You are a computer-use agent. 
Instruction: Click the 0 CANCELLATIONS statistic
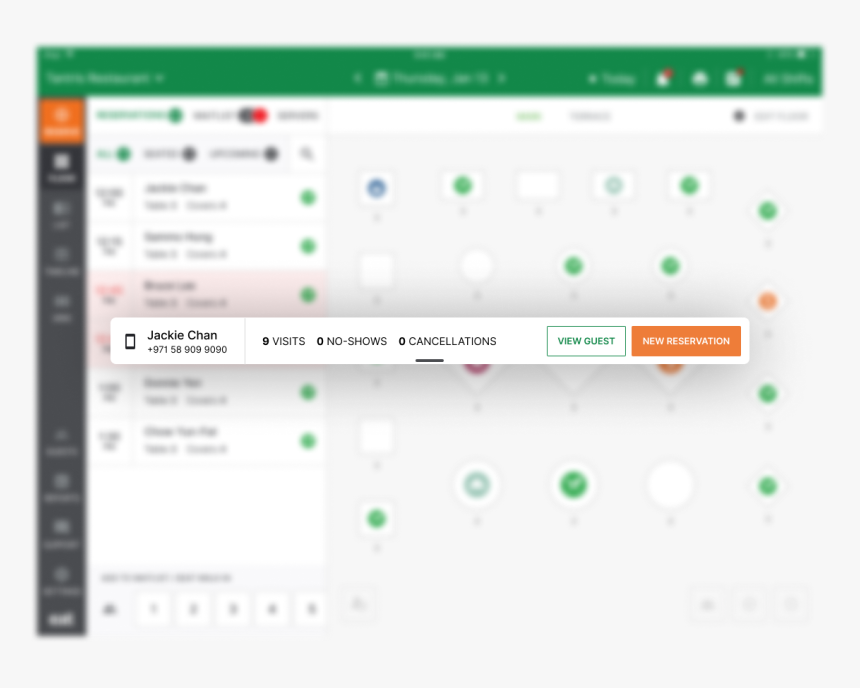(447, 341)
